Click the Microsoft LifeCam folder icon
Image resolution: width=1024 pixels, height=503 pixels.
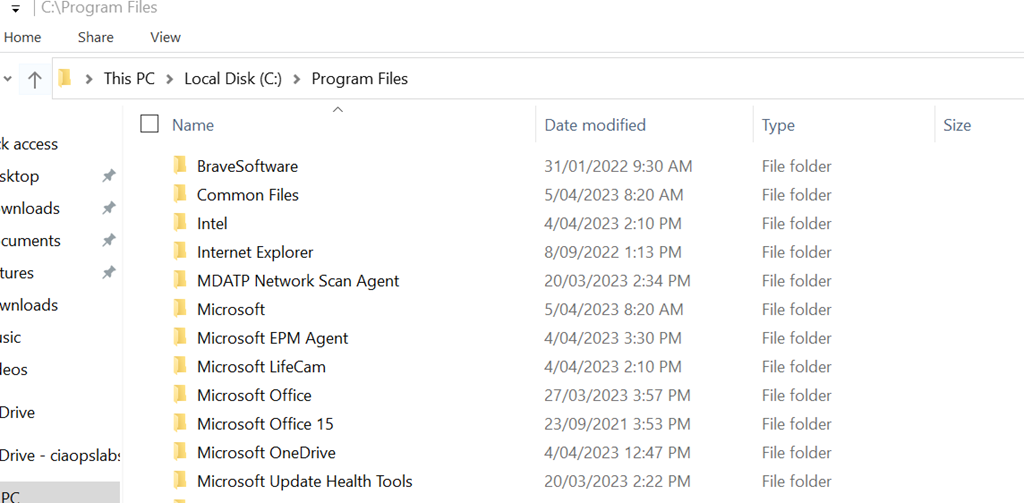[x=180, y=367]
